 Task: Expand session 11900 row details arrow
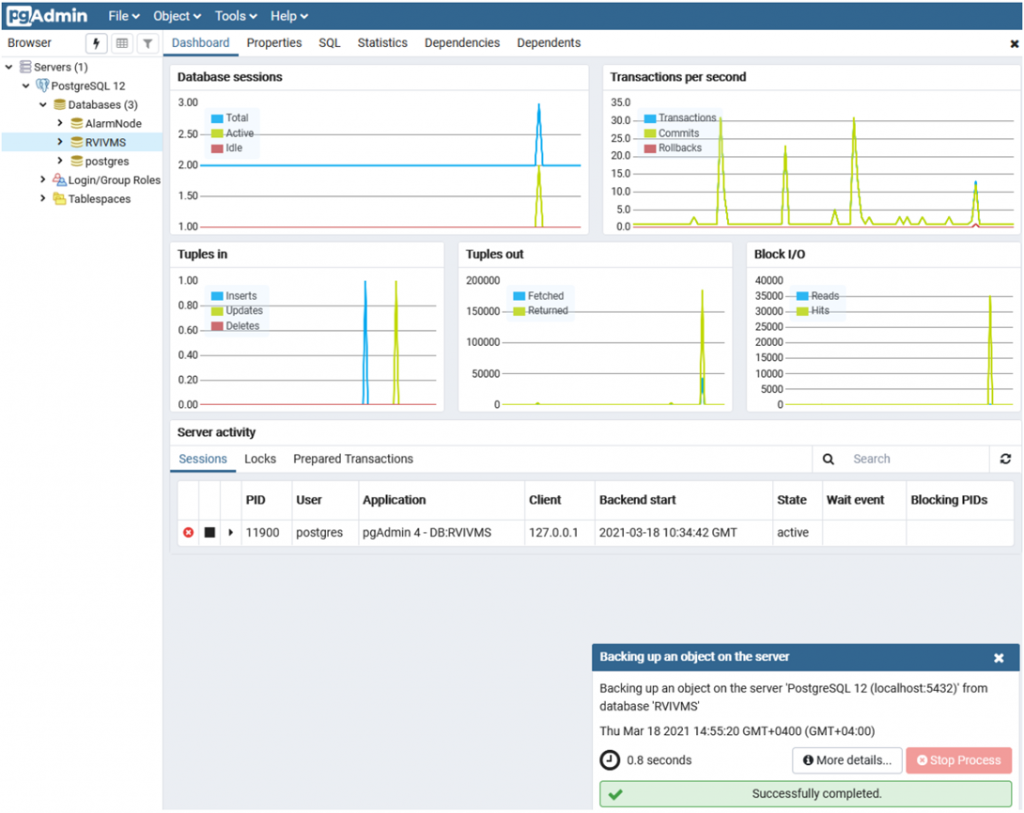(x=231, y=533)
